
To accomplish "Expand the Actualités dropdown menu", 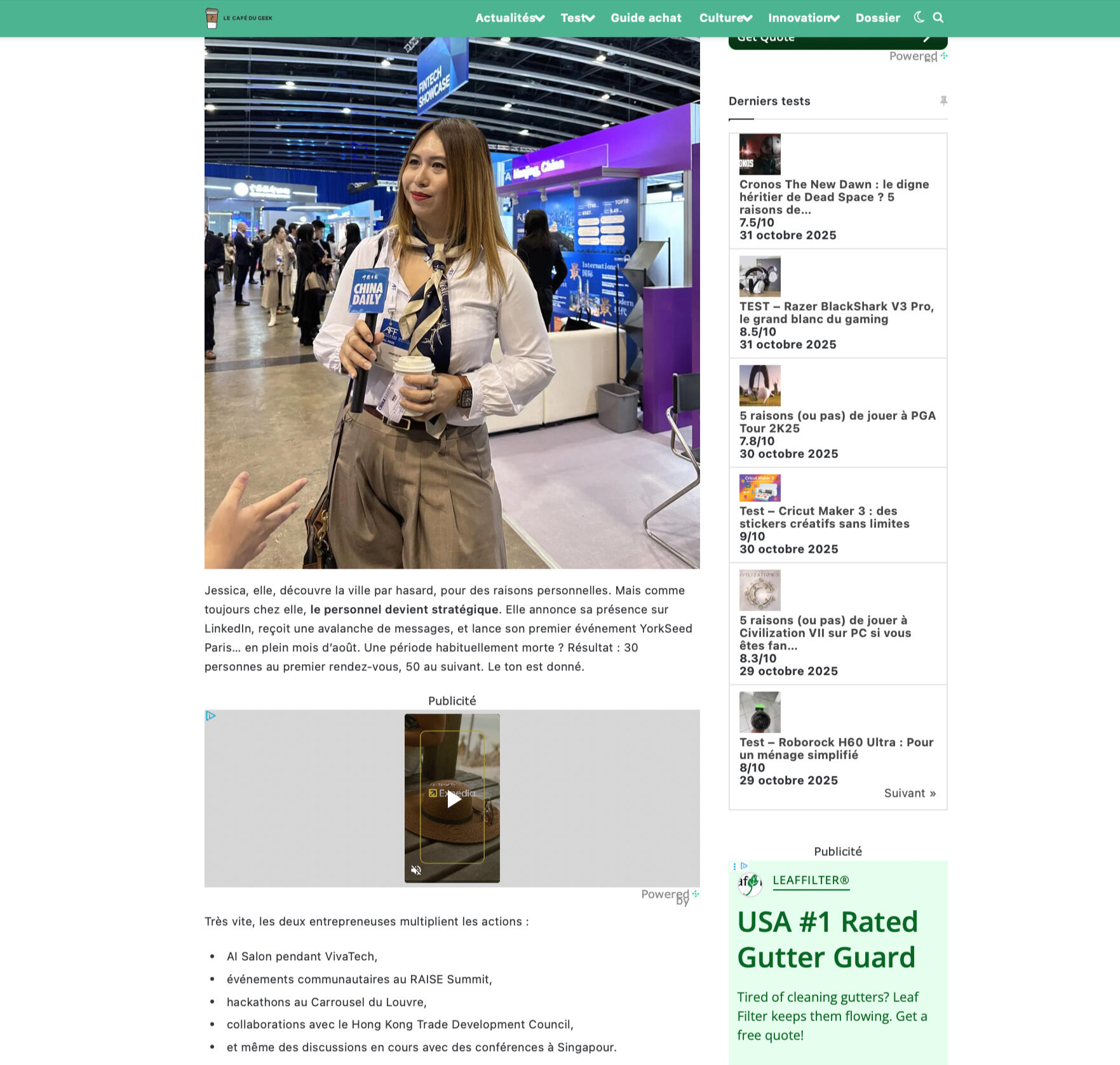I will tap(509, 18).
